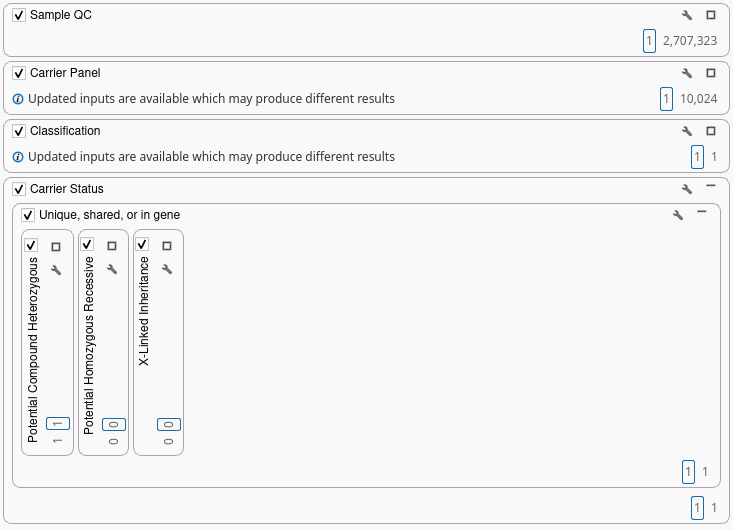733x530 pixels.
Task: Click Carrier Panel count badge 1
Action: pyautogui.click(x=666, y=99)
